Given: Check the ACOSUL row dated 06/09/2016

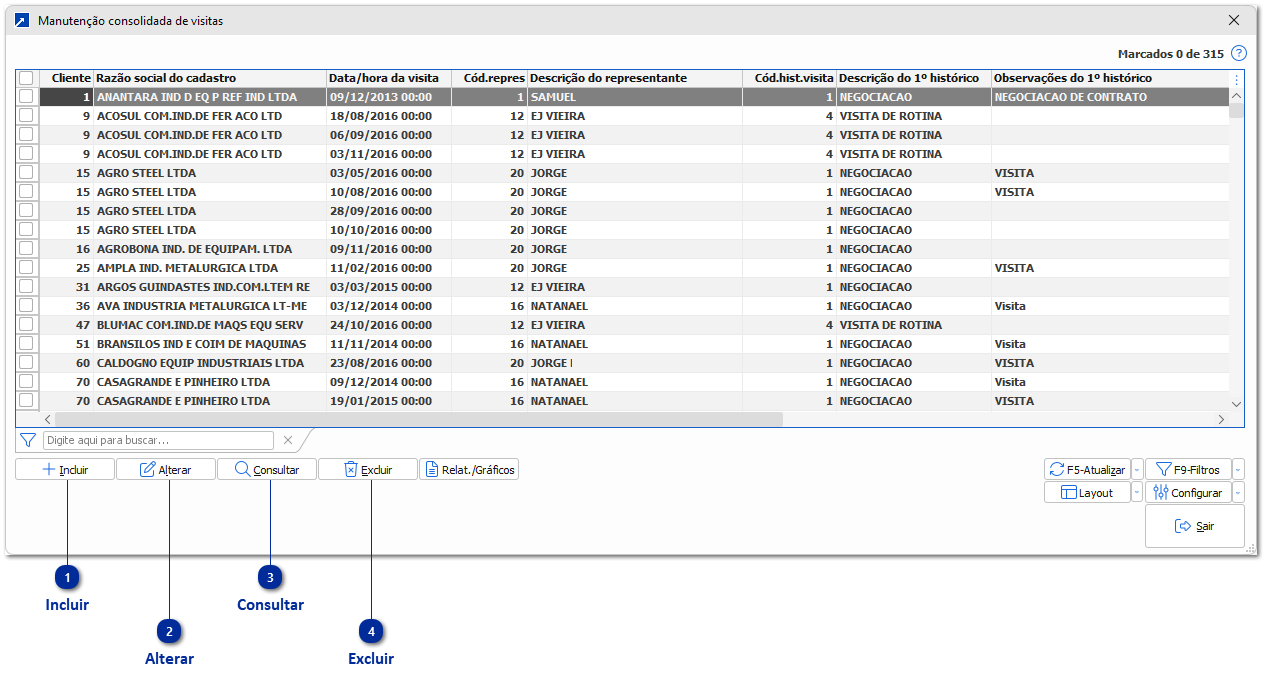Looking at the screenshot, I should [x=26, y=135].
